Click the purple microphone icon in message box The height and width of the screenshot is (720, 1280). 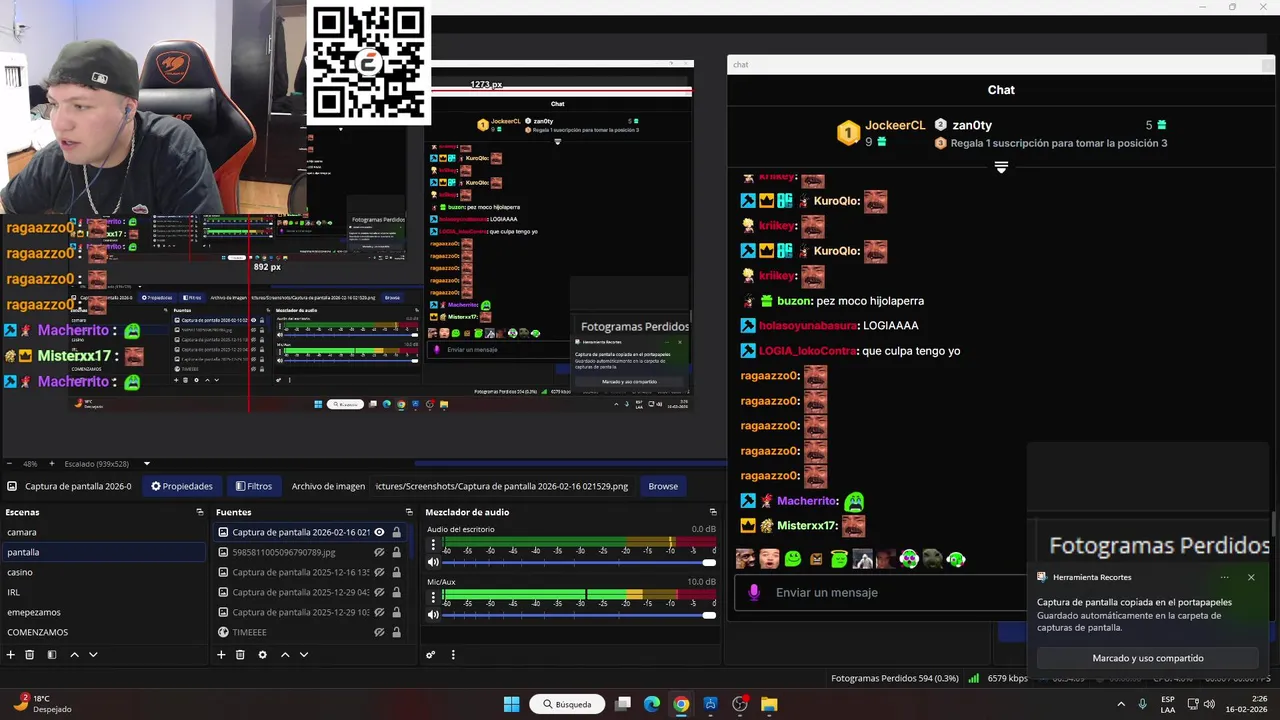point(754,592)
